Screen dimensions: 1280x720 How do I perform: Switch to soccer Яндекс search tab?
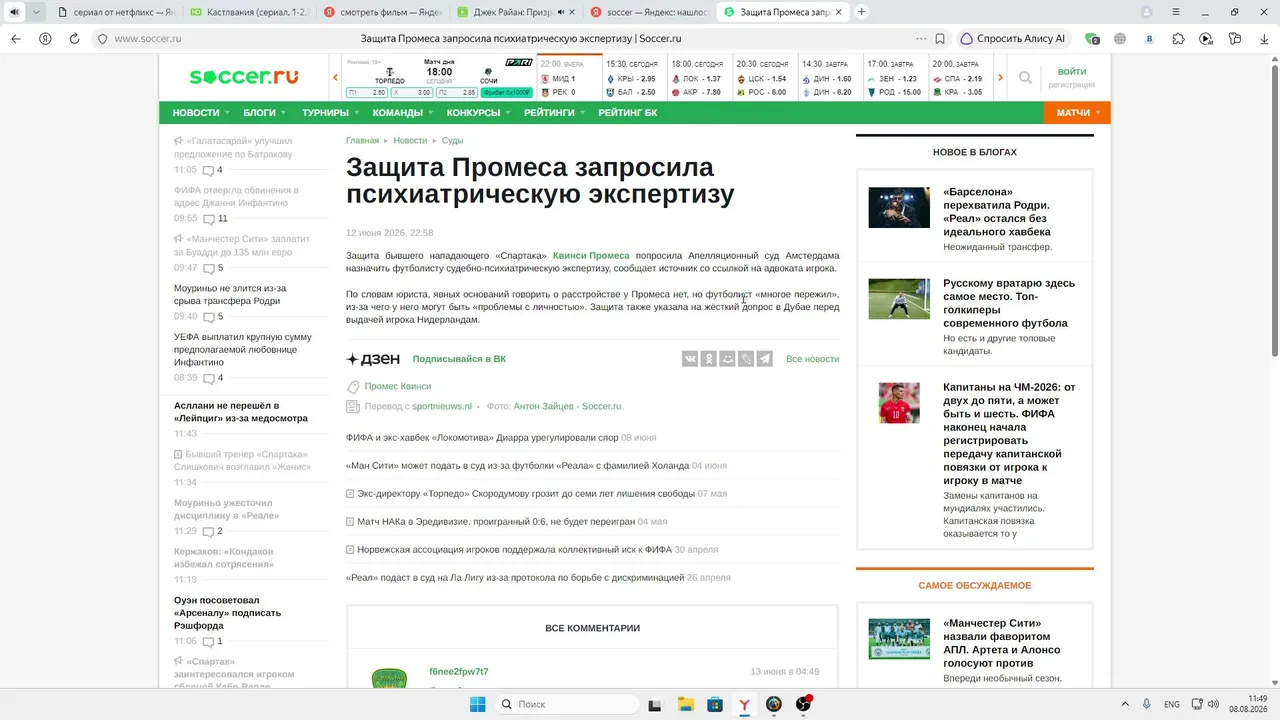(x=648, y=12)
